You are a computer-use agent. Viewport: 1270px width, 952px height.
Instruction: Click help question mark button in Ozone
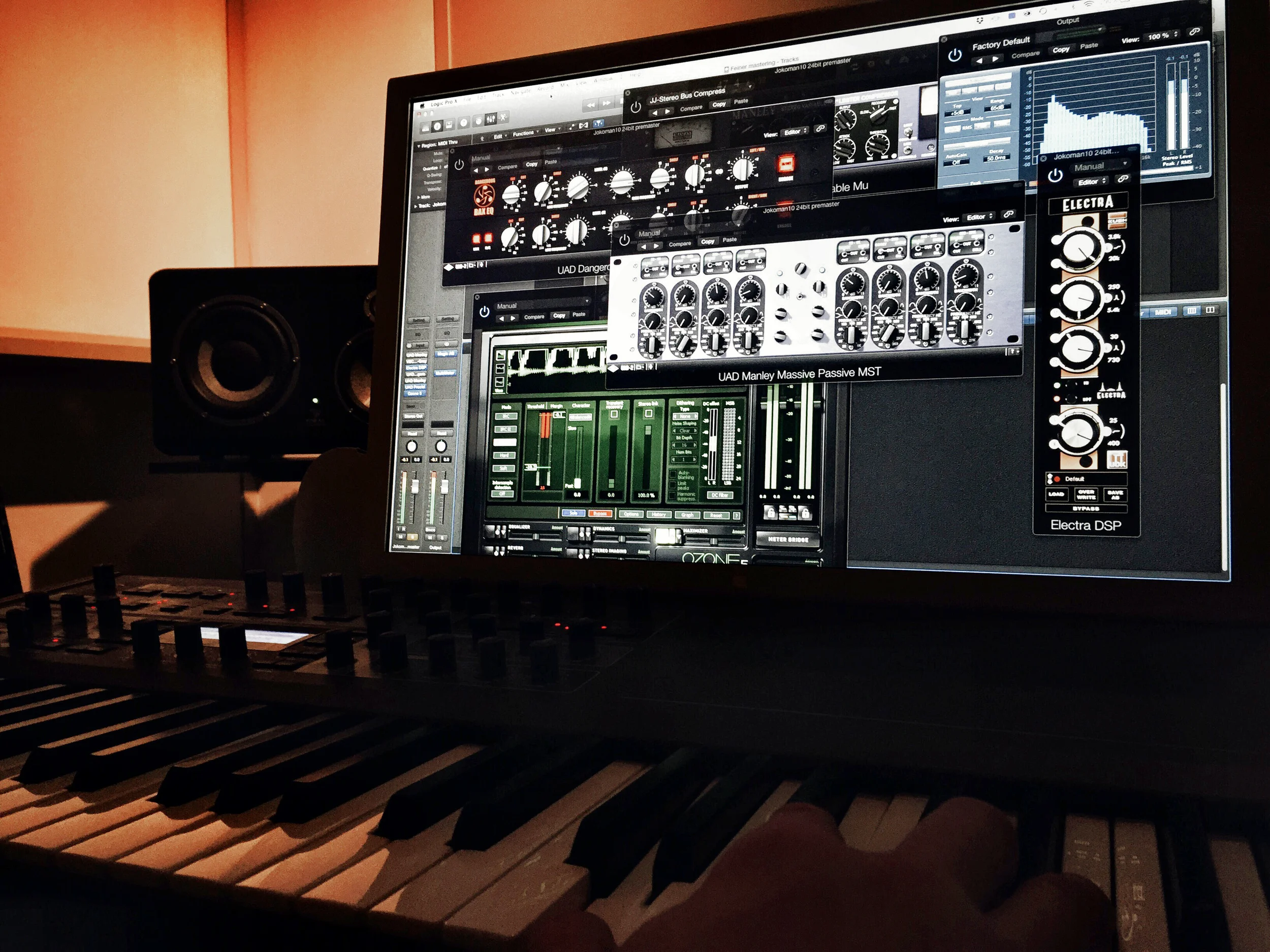(x=736, y=516)
